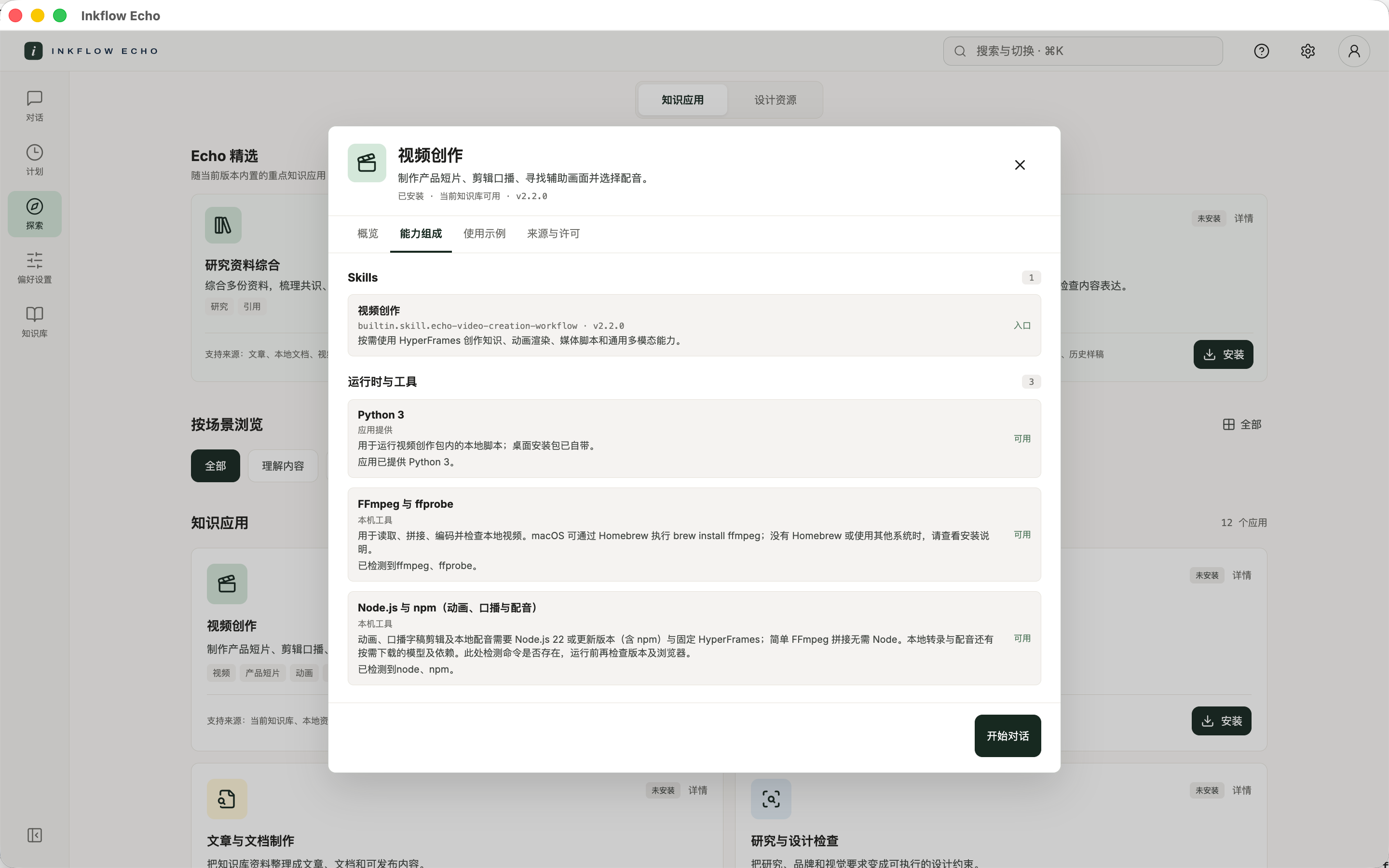Click the Node.js 与 npm tool card
The image size is (1389, 868).
click(x=694, y=638)
